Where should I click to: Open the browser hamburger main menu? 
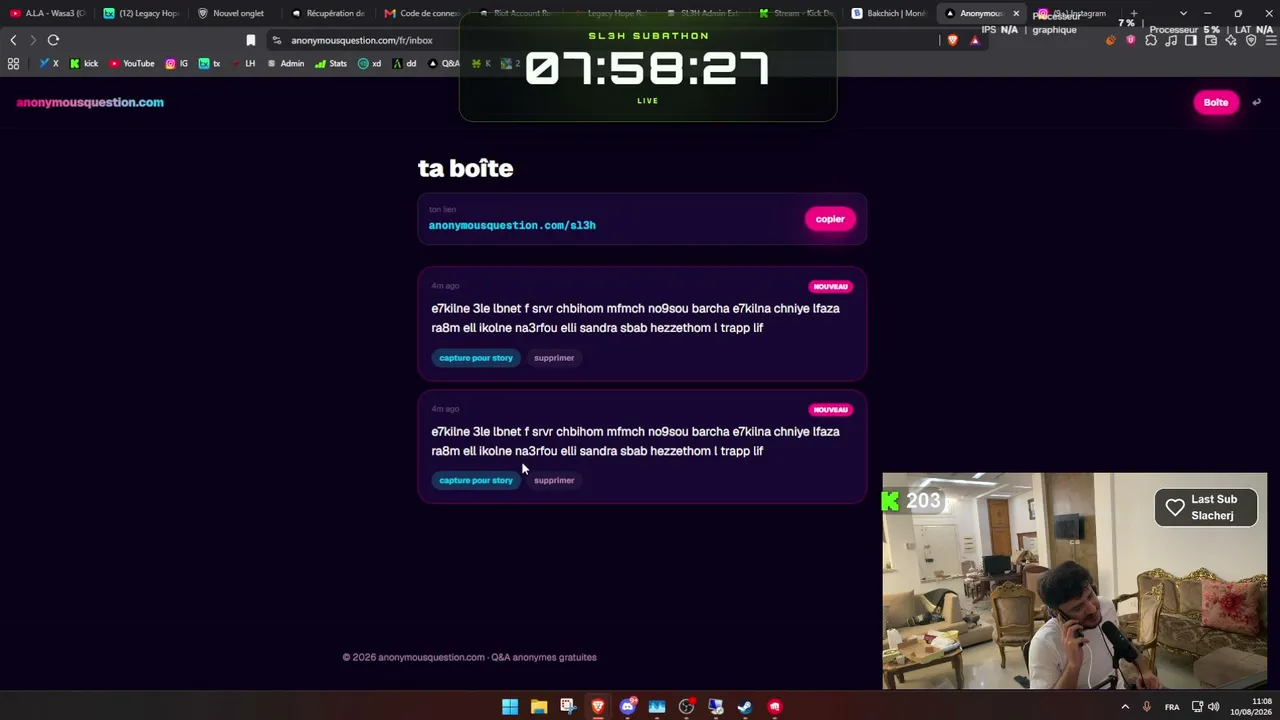tap(1271, 40)
